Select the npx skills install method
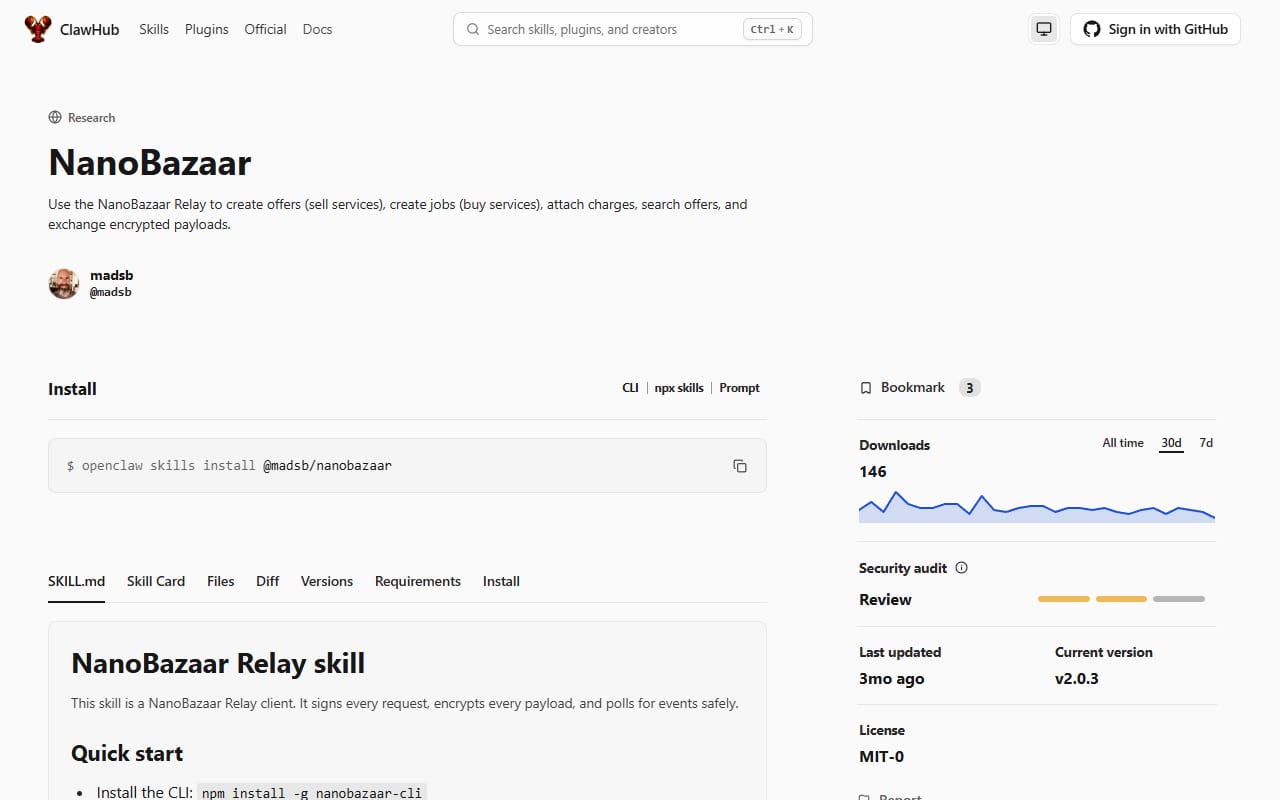Screen dimensions: 1280x800 (x=679, y=388)
